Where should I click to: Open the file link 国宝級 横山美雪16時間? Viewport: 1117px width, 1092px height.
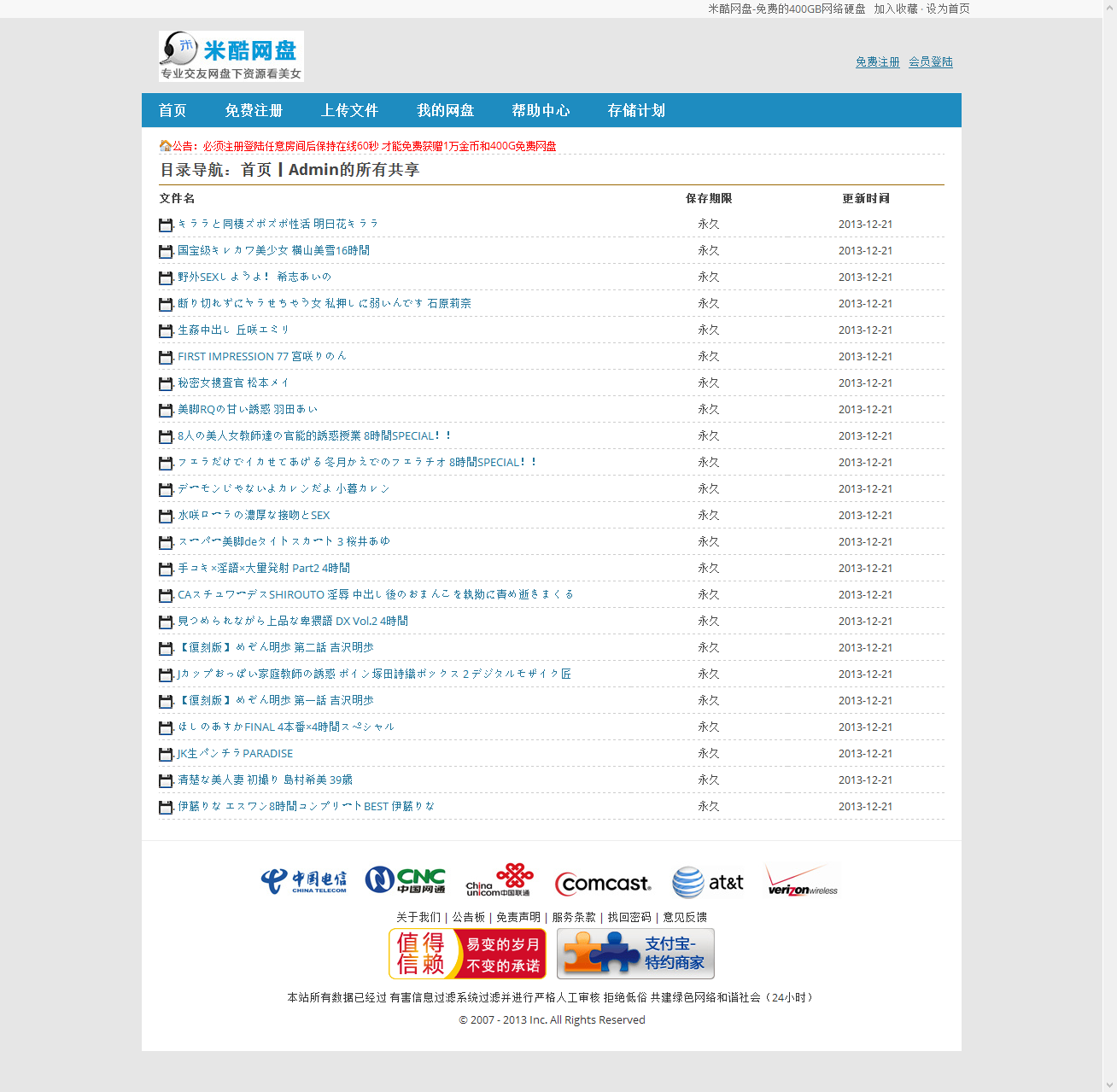[273, 250]
